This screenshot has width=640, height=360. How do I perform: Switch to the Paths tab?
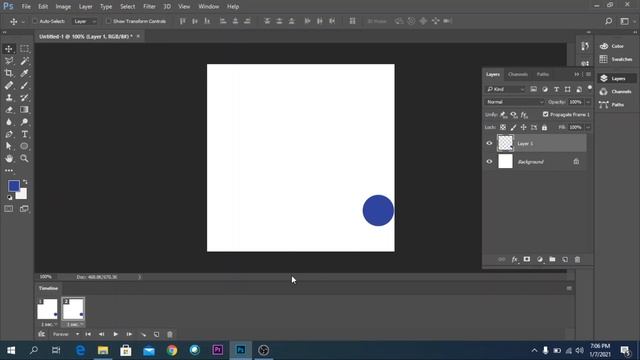click(x=543, y=74)
